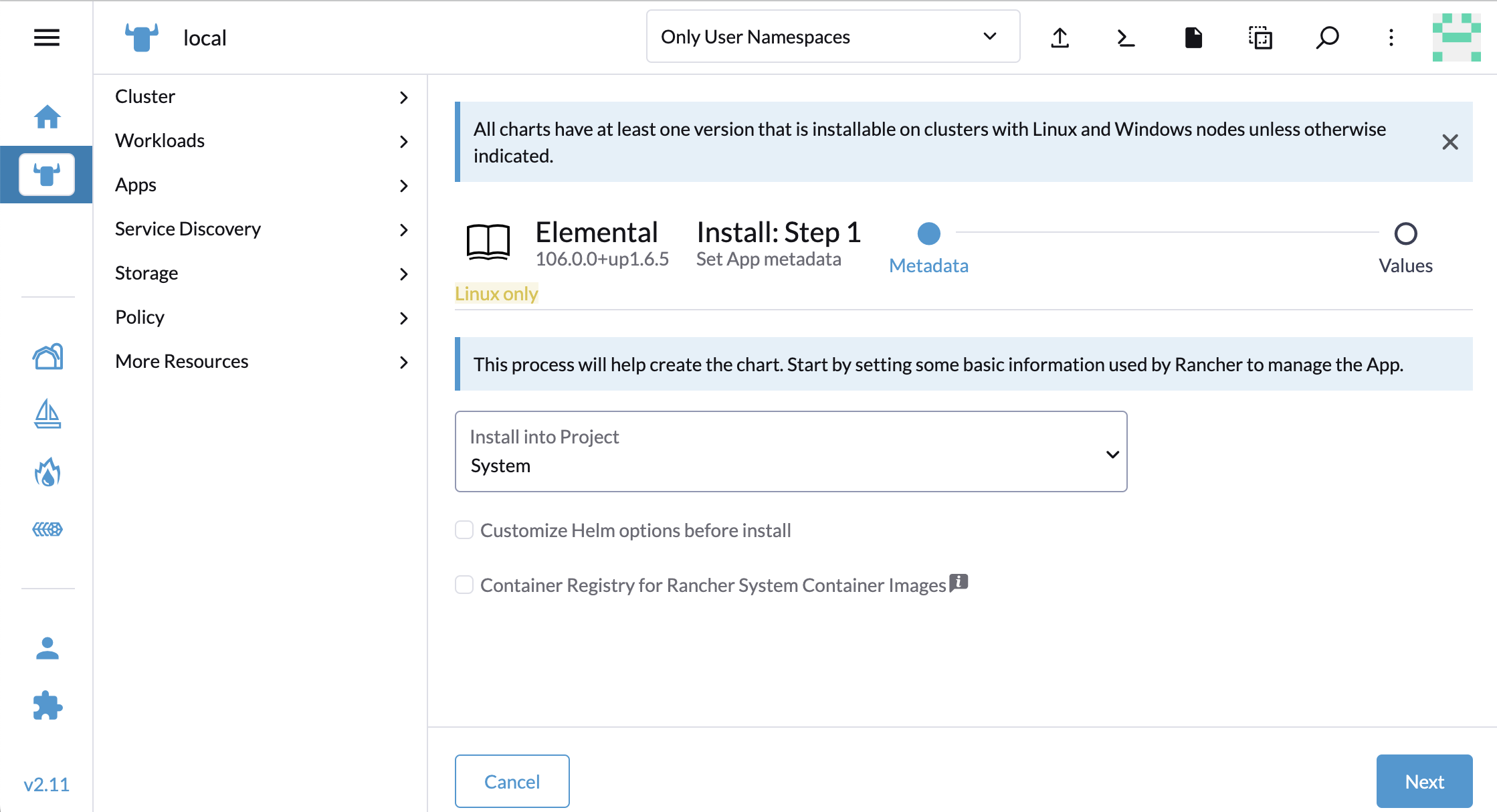Open Users & Authentication person icon
The height and width of the screenshot is (812, 1497).
coord(47,648)
